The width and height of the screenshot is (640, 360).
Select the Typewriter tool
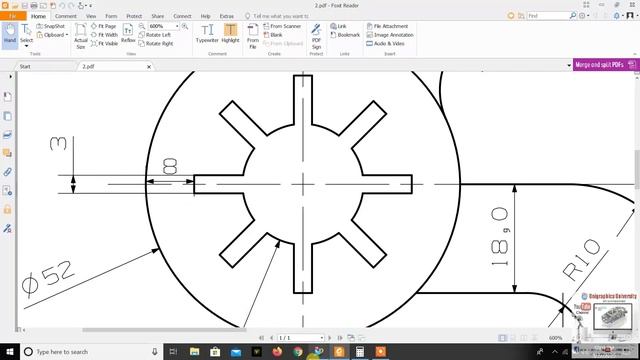pyautogui.click(x=207, y=33)
